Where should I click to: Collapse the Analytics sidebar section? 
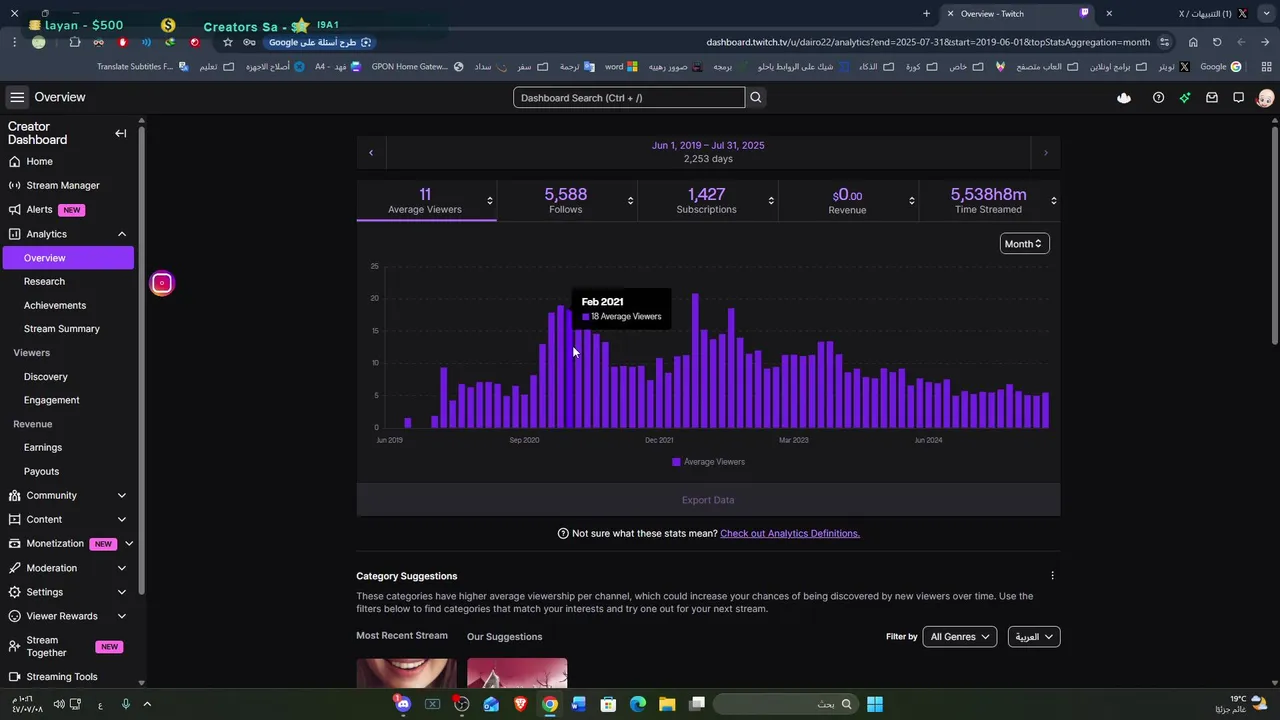[122, 234]
